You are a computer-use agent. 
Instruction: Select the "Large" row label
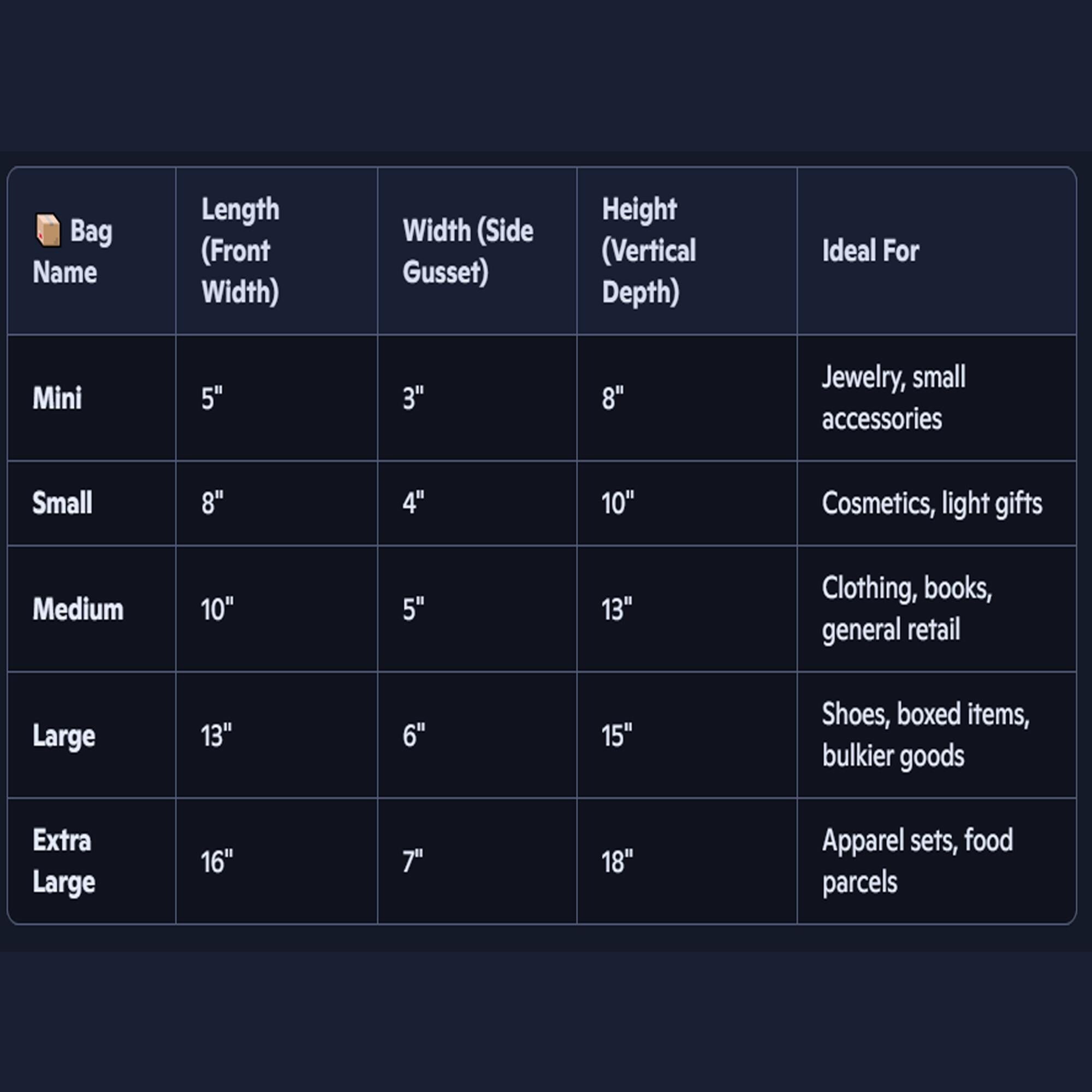tap(64, 736)
